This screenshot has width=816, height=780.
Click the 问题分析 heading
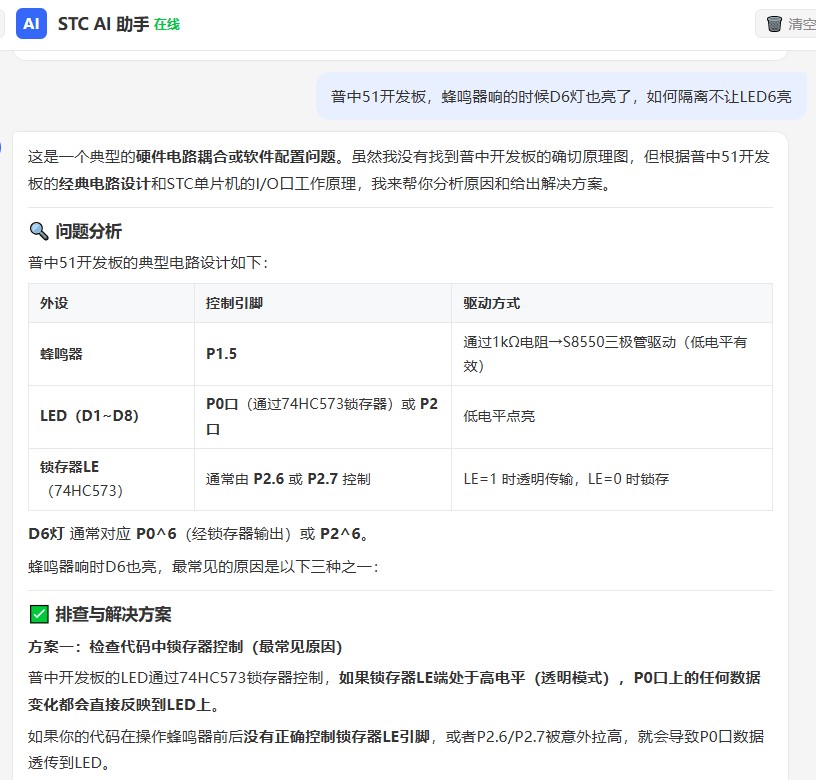88,231
